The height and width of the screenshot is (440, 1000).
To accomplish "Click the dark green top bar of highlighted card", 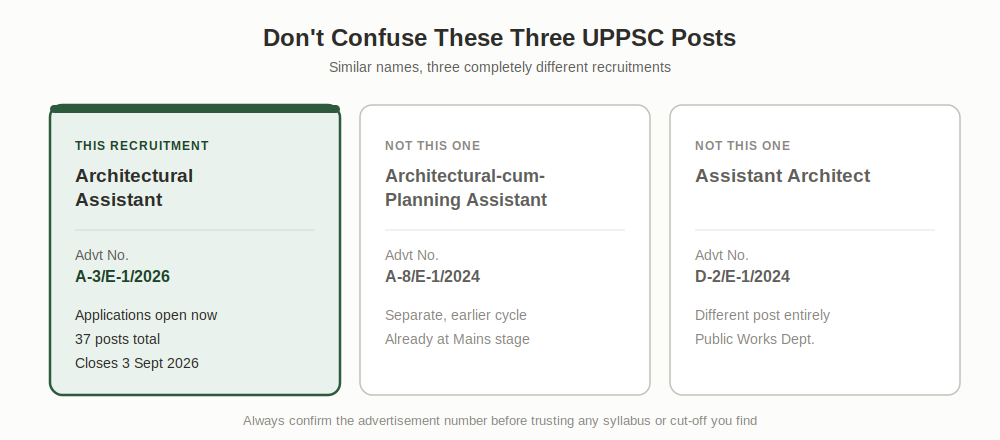I will pos(195,108).
